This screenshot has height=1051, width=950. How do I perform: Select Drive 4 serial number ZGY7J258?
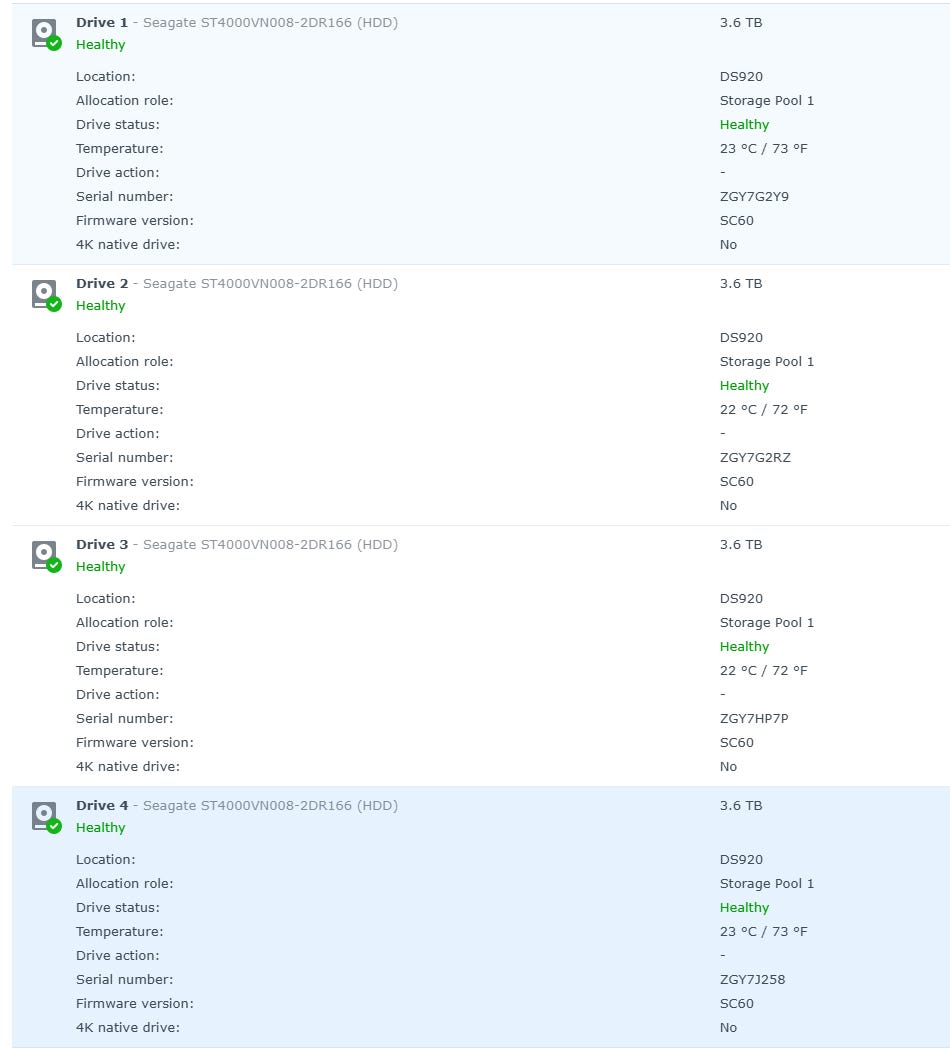(x=752, y=980)
